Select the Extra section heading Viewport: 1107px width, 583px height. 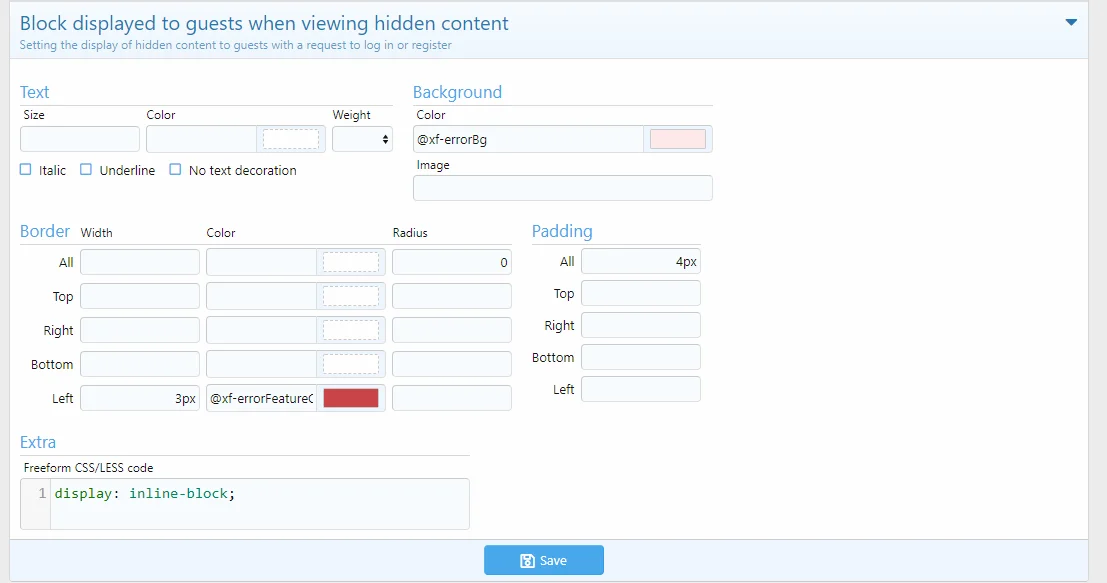38,442
